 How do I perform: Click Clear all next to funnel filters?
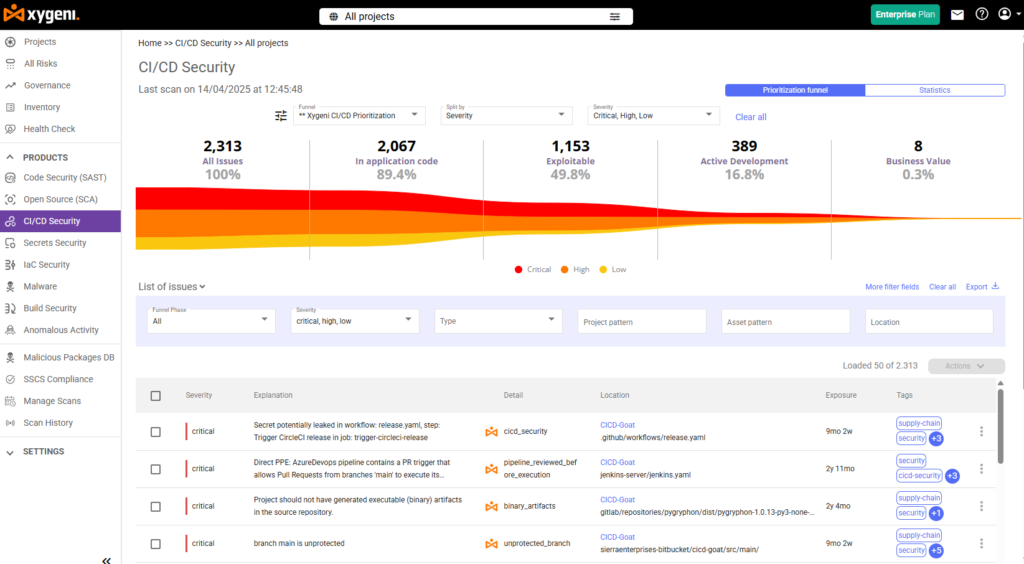[750, 117]
